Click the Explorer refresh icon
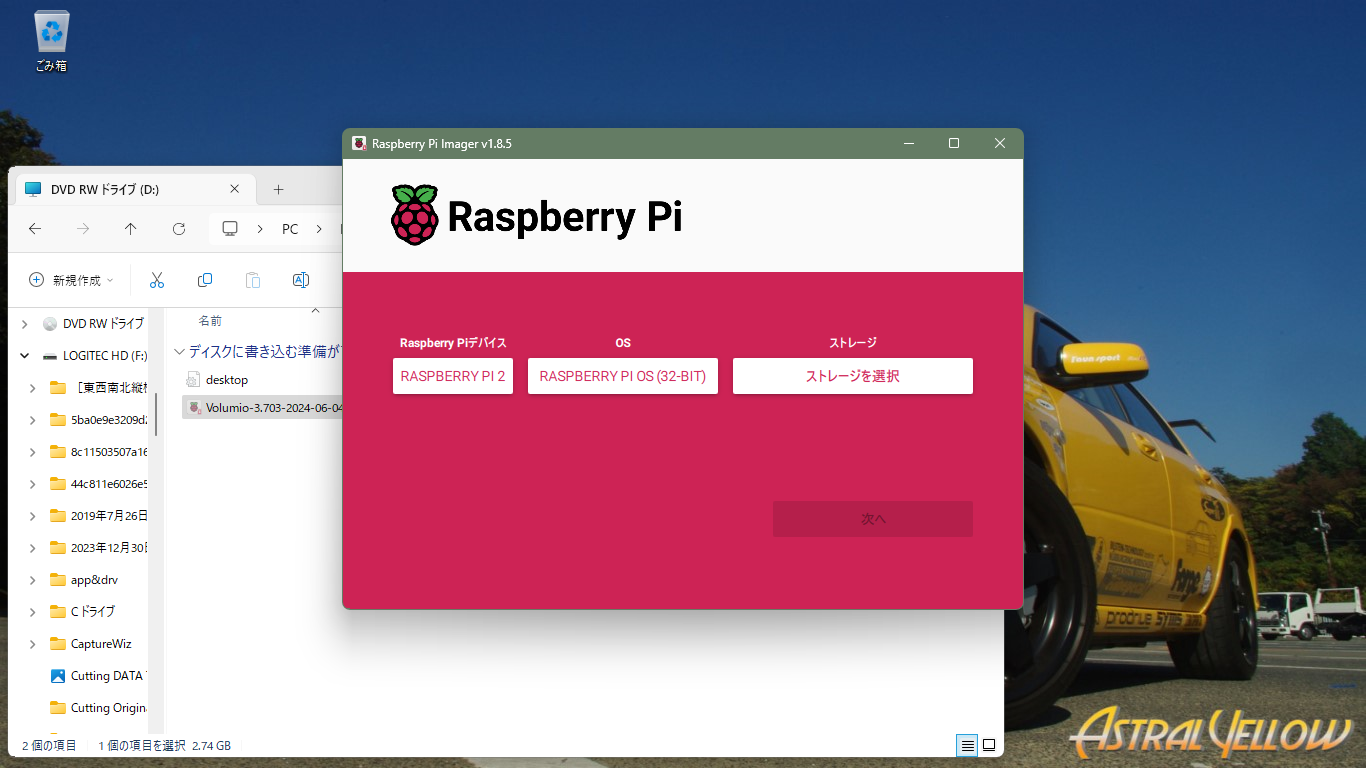This screenshot has width=1366, height=768. coord(179,229)
